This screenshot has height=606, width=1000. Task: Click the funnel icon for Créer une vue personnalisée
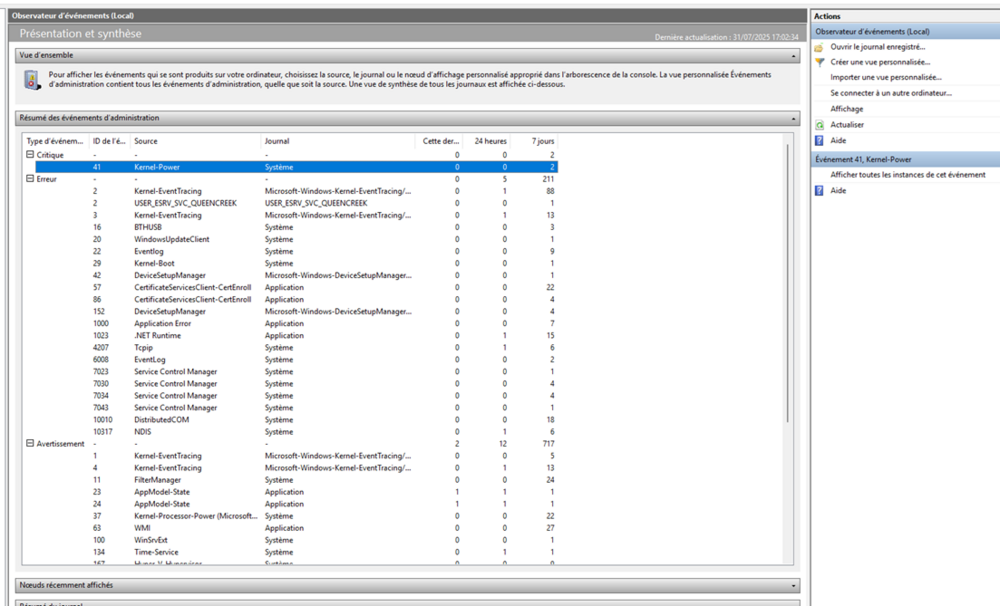819,62
